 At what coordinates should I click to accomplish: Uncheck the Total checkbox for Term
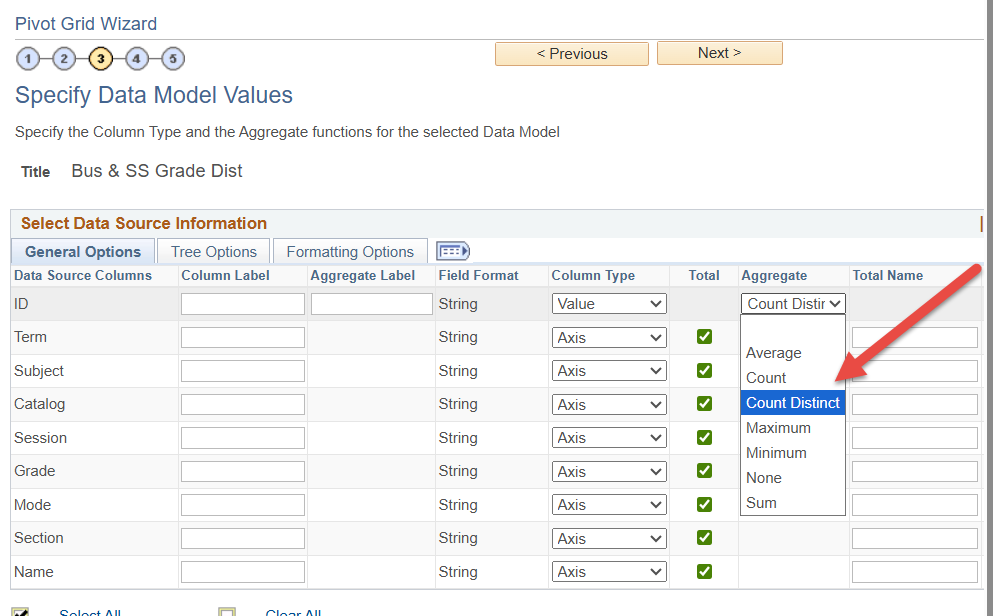click(704, 337)
